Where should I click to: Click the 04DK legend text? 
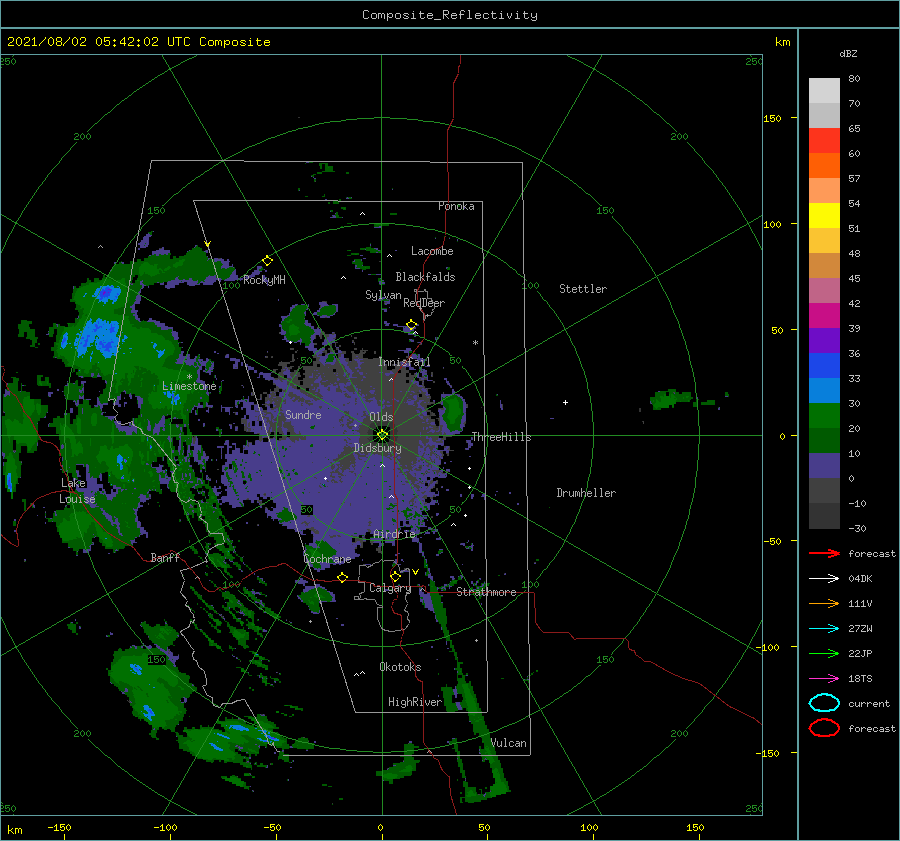tap(860, 578)
